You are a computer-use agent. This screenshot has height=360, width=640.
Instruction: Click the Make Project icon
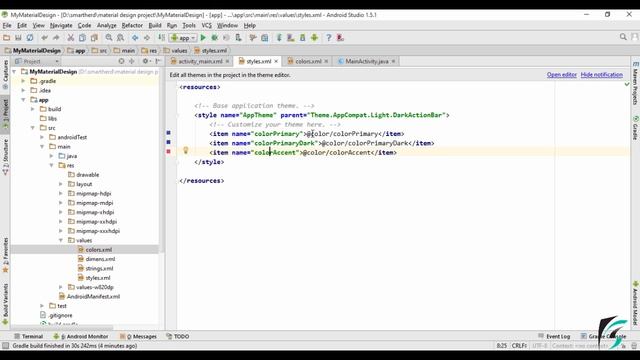pos(162,38)
